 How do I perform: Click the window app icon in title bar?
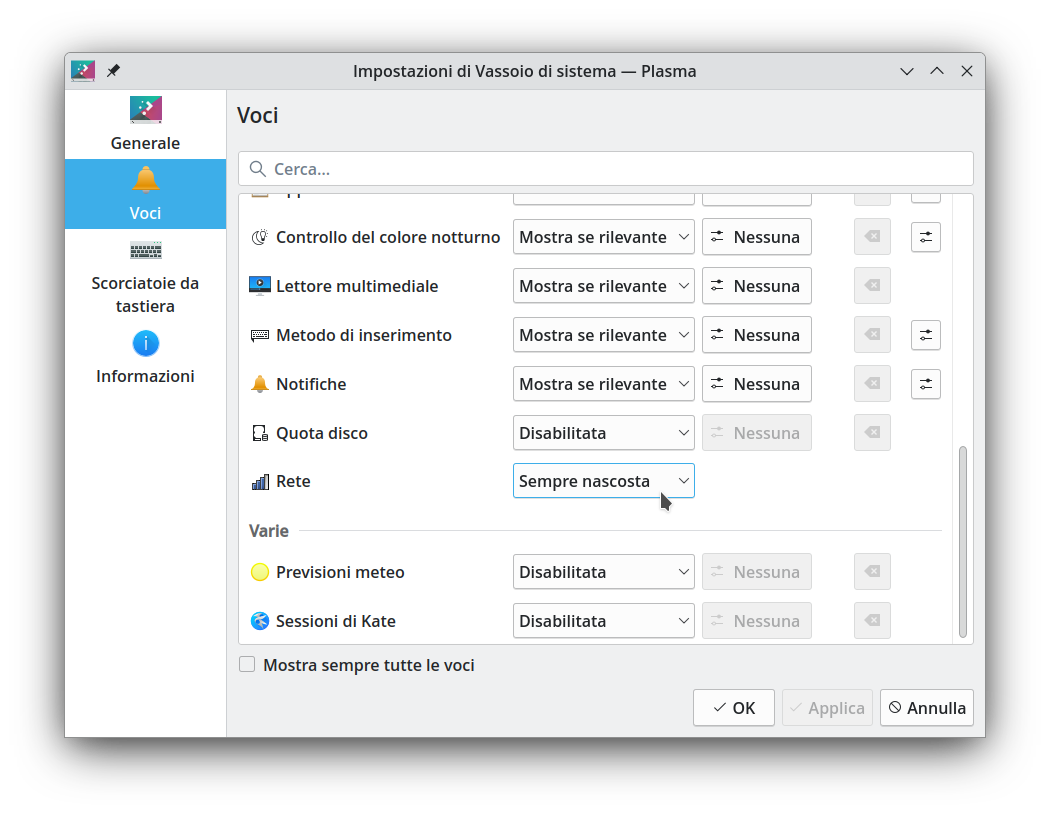(83, 70)
